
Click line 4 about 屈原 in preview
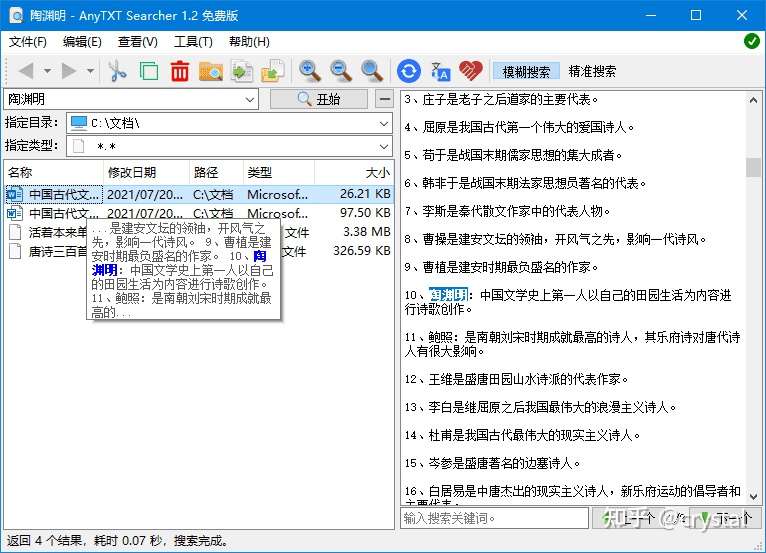pos(519,128)
